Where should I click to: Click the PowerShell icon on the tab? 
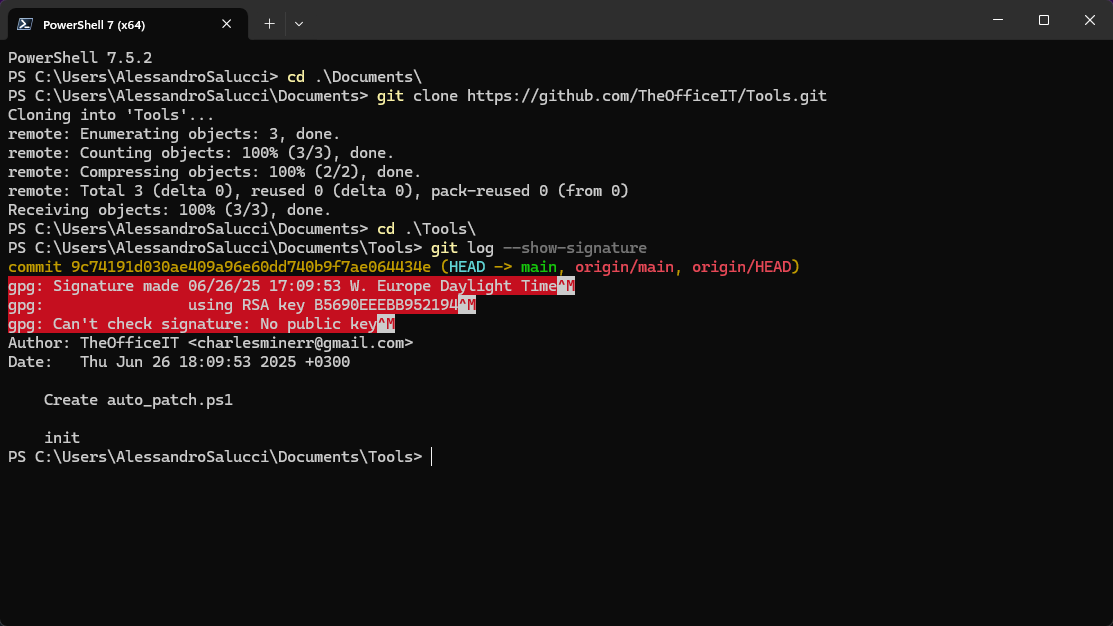tap(24, 23)
